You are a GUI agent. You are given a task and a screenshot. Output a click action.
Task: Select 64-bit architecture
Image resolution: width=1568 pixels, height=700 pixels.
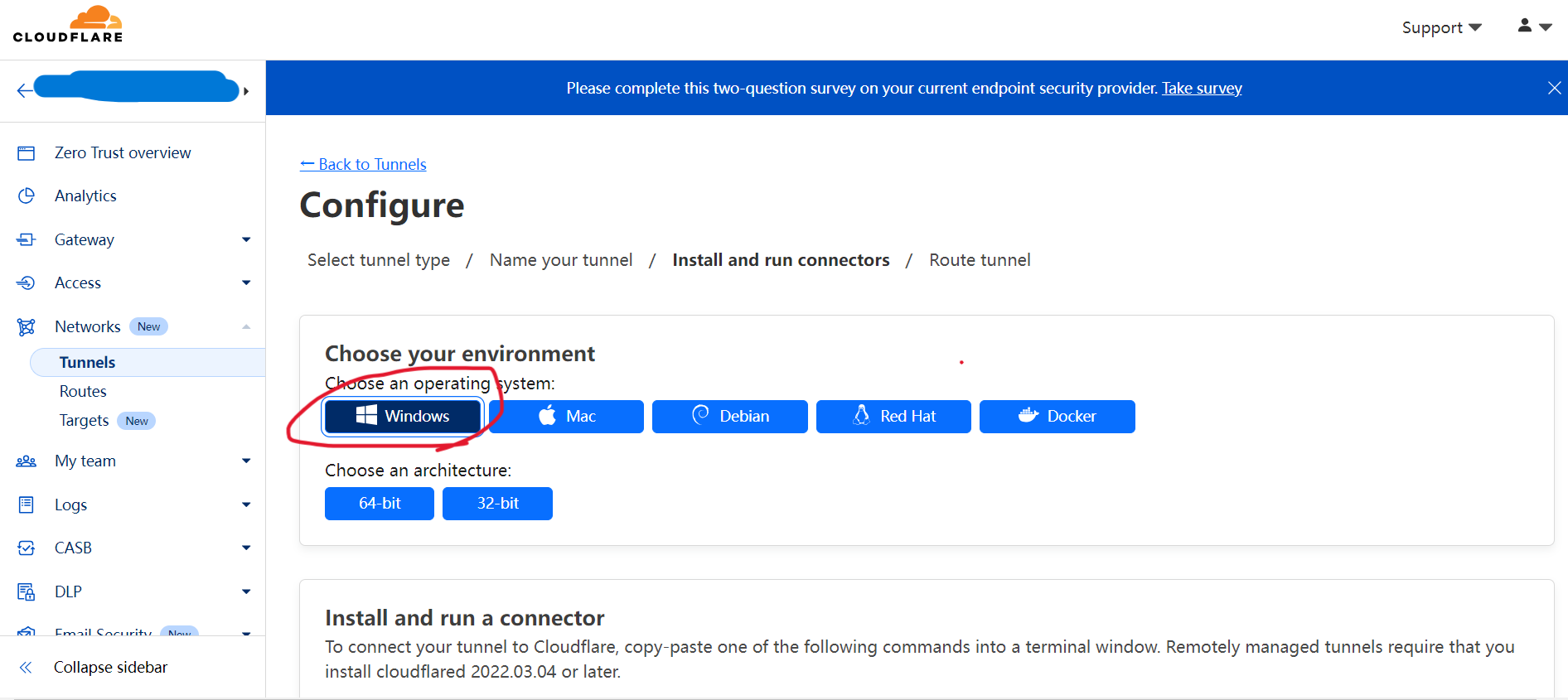(380, 504)
